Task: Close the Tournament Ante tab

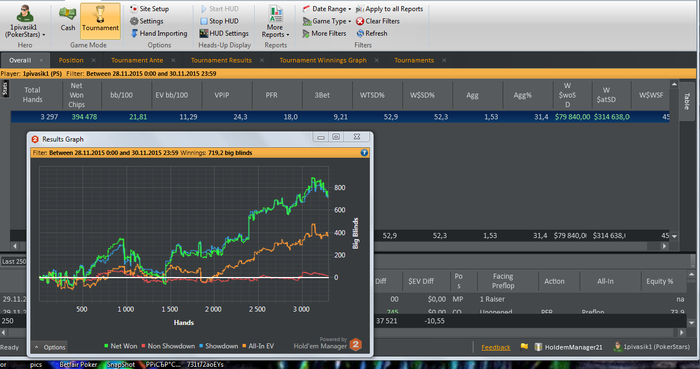Action: click(x=173, y=60)
